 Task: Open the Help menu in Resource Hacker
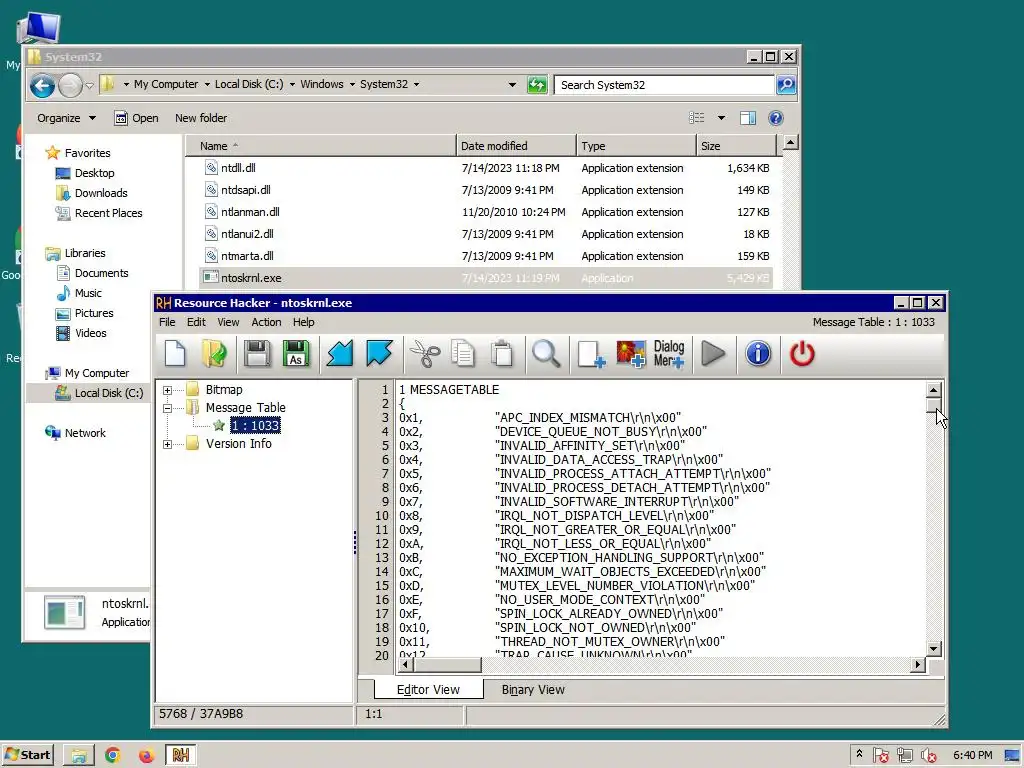point(303,322)
